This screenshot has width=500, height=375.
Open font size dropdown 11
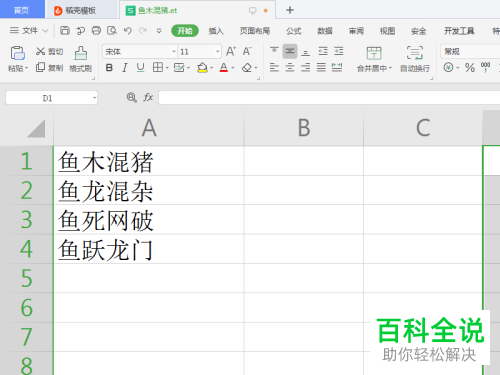click(x=217, y=51)
